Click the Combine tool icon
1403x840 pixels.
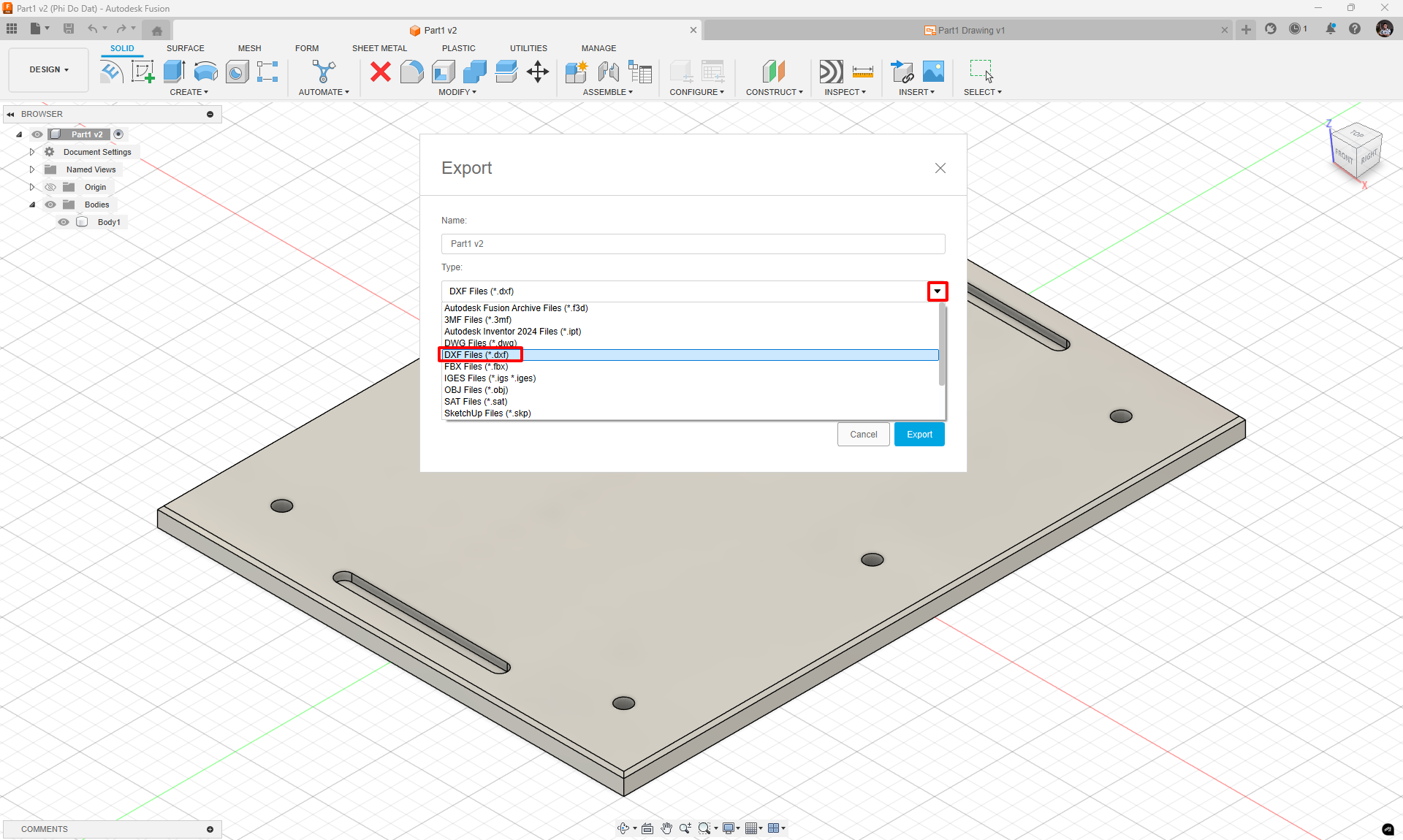475,72
